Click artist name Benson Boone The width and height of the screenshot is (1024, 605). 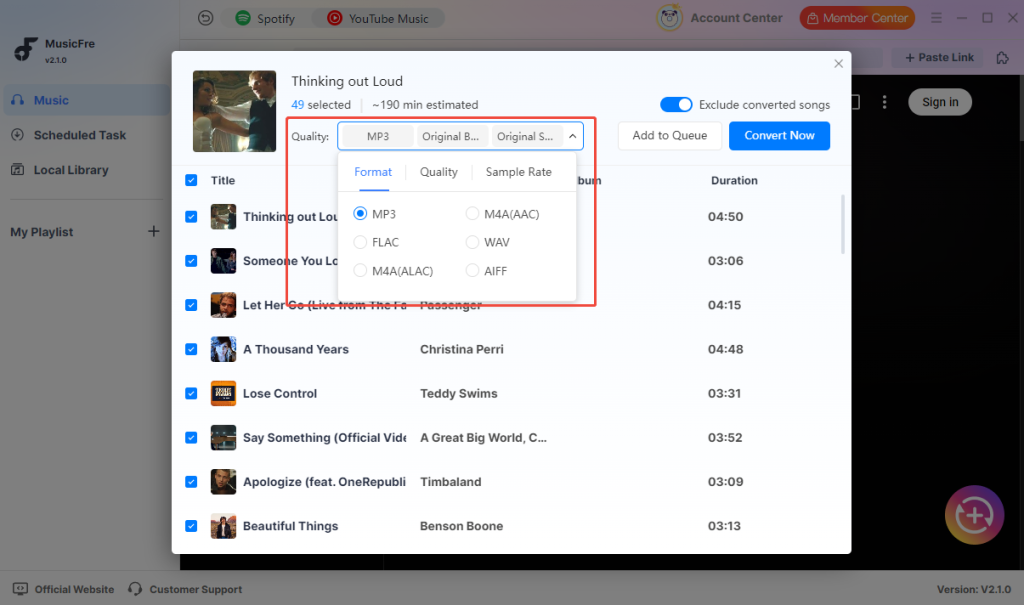pyautogui.click(x=461, y=526)
